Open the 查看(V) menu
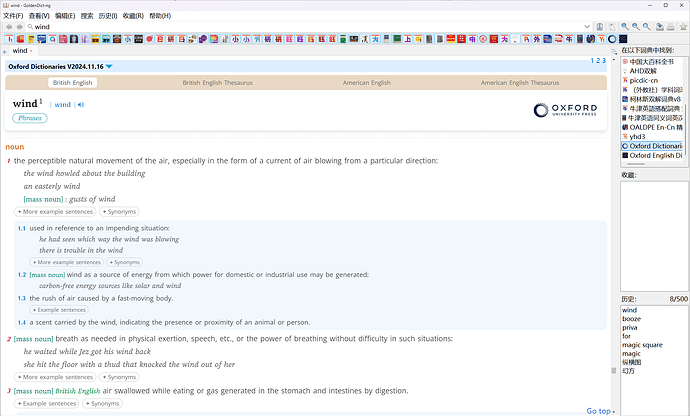The width and height of the screenshot is (690, 416). click(39, 16)
